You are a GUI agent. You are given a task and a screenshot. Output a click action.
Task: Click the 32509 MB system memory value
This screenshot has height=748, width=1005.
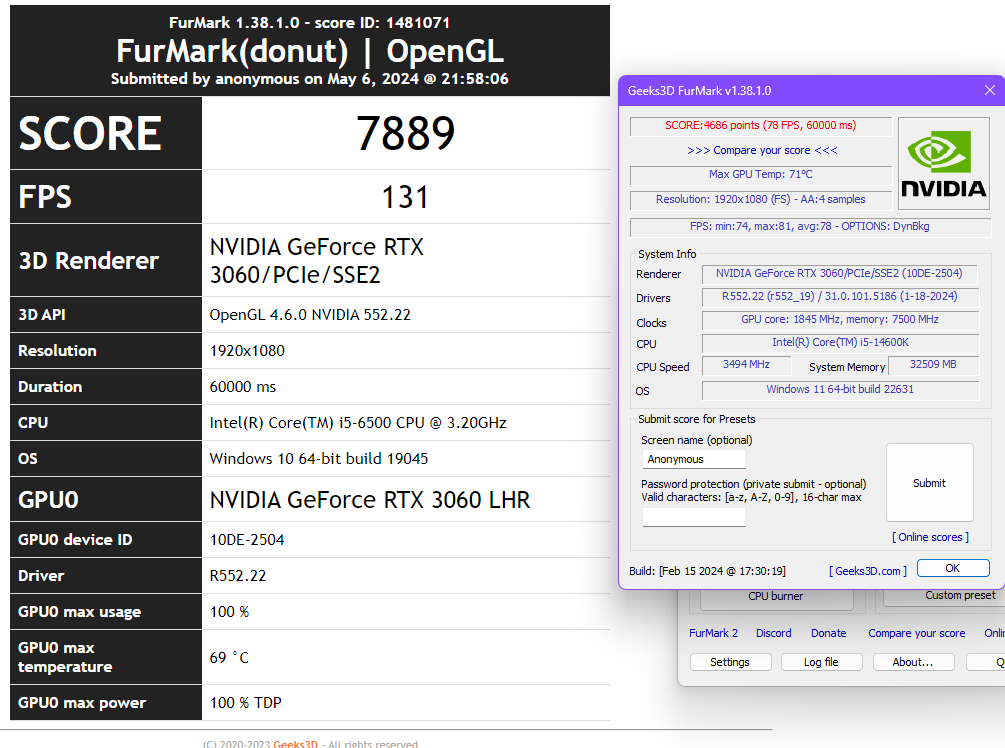(933, 365)
